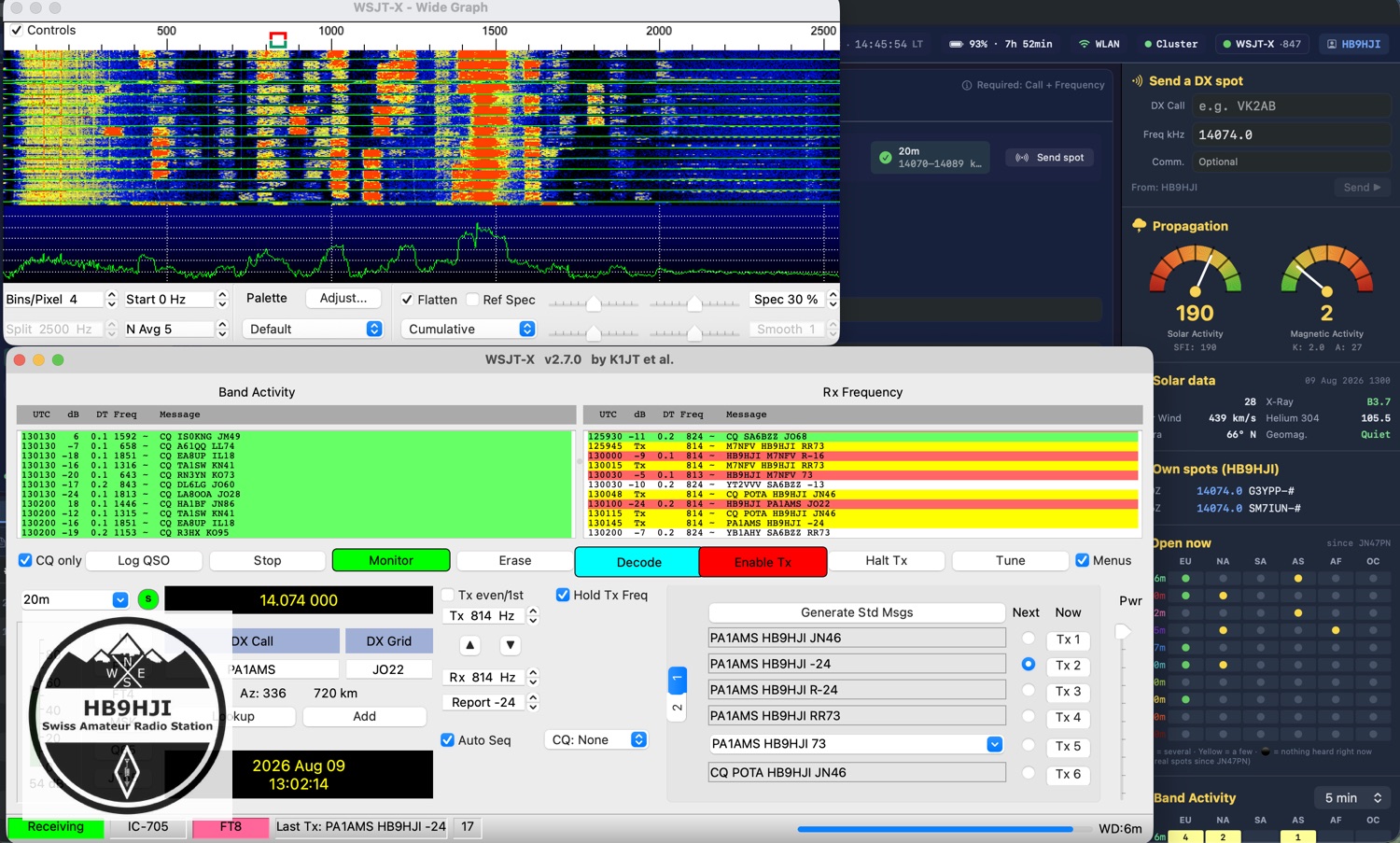
Task: Click the Pwr power slider handle
Action: [x=1123, y=632]
